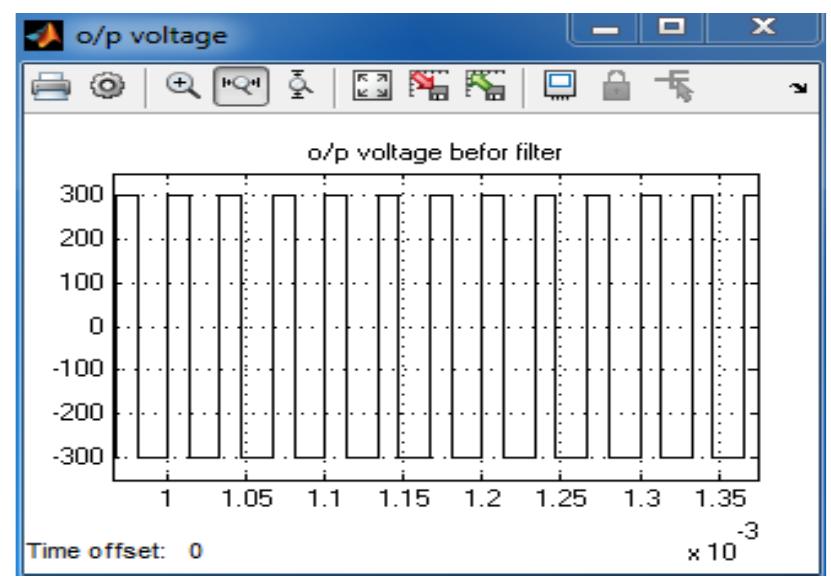Click the x10 exponent scale label
The image size is (831, 588).
click(x=723, y=543)
